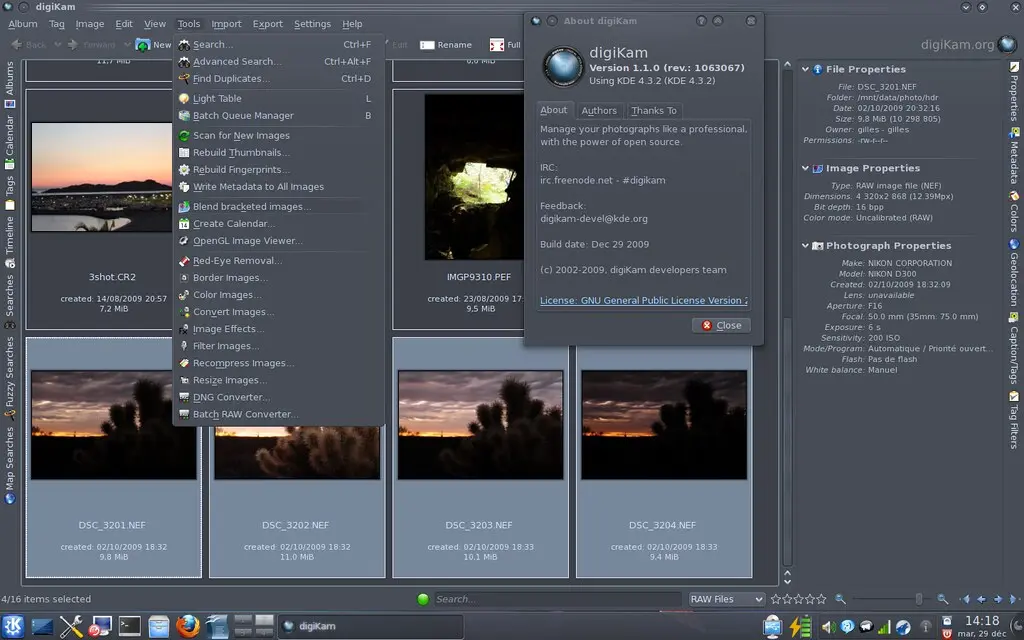The width and height of the screenshot is (1024, 640).
Task: Toggle fit-to-window zoom mode in status bar
Action: tap(840, 598)
